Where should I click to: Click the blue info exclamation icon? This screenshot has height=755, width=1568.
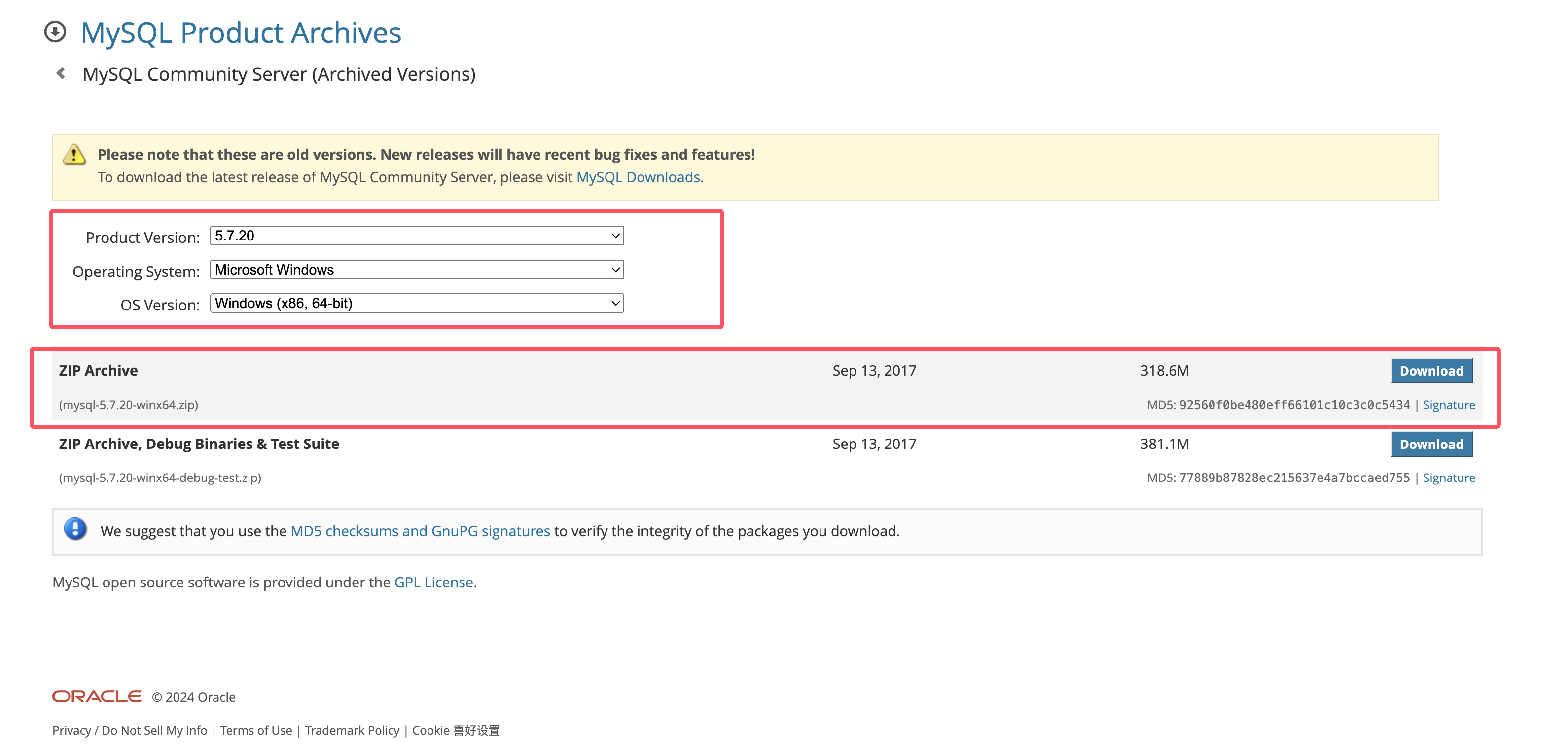pyautogui.click(x=75, y=529)
